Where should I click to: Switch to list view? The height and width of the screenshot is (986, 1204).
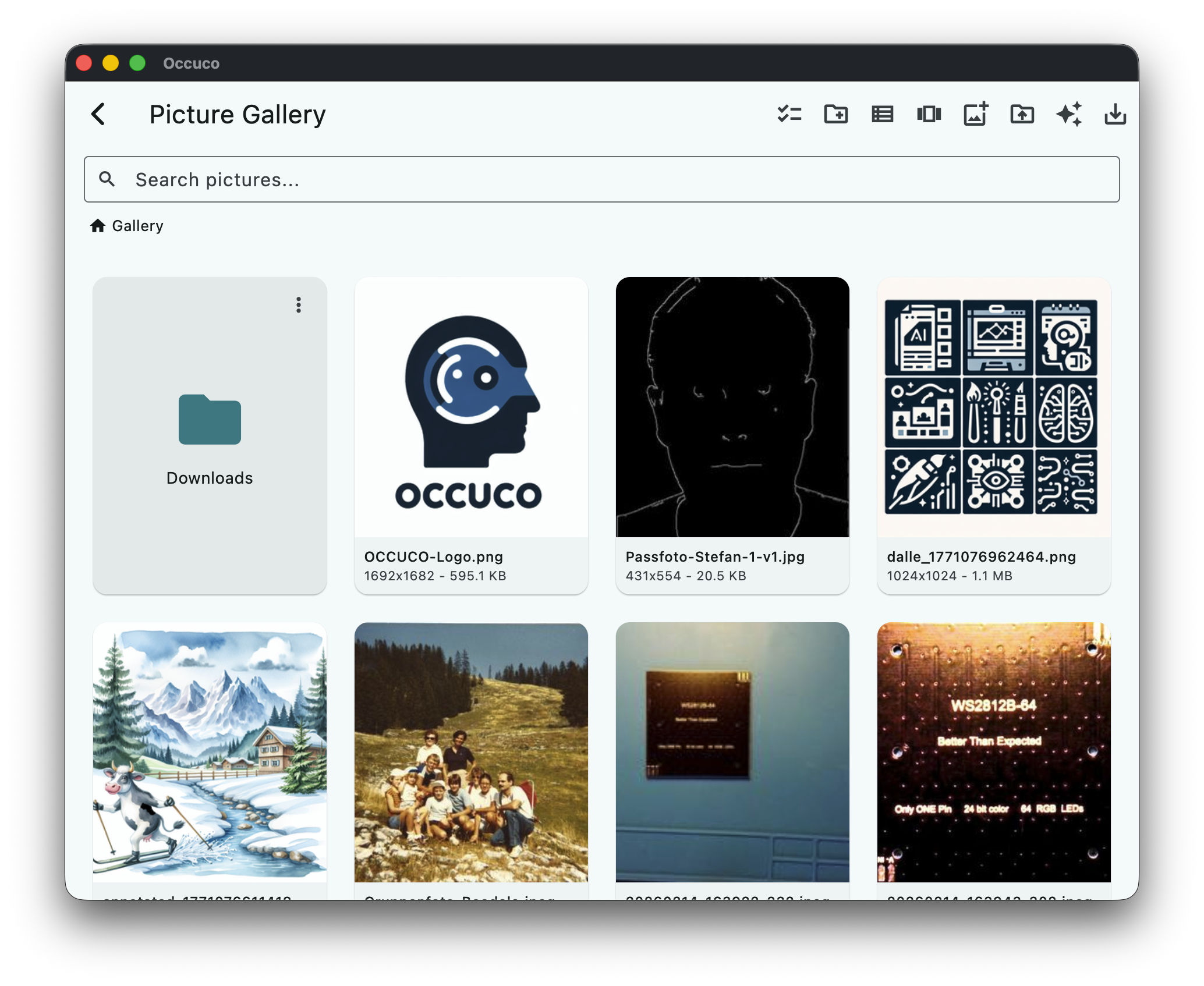[x=883, y=115]
